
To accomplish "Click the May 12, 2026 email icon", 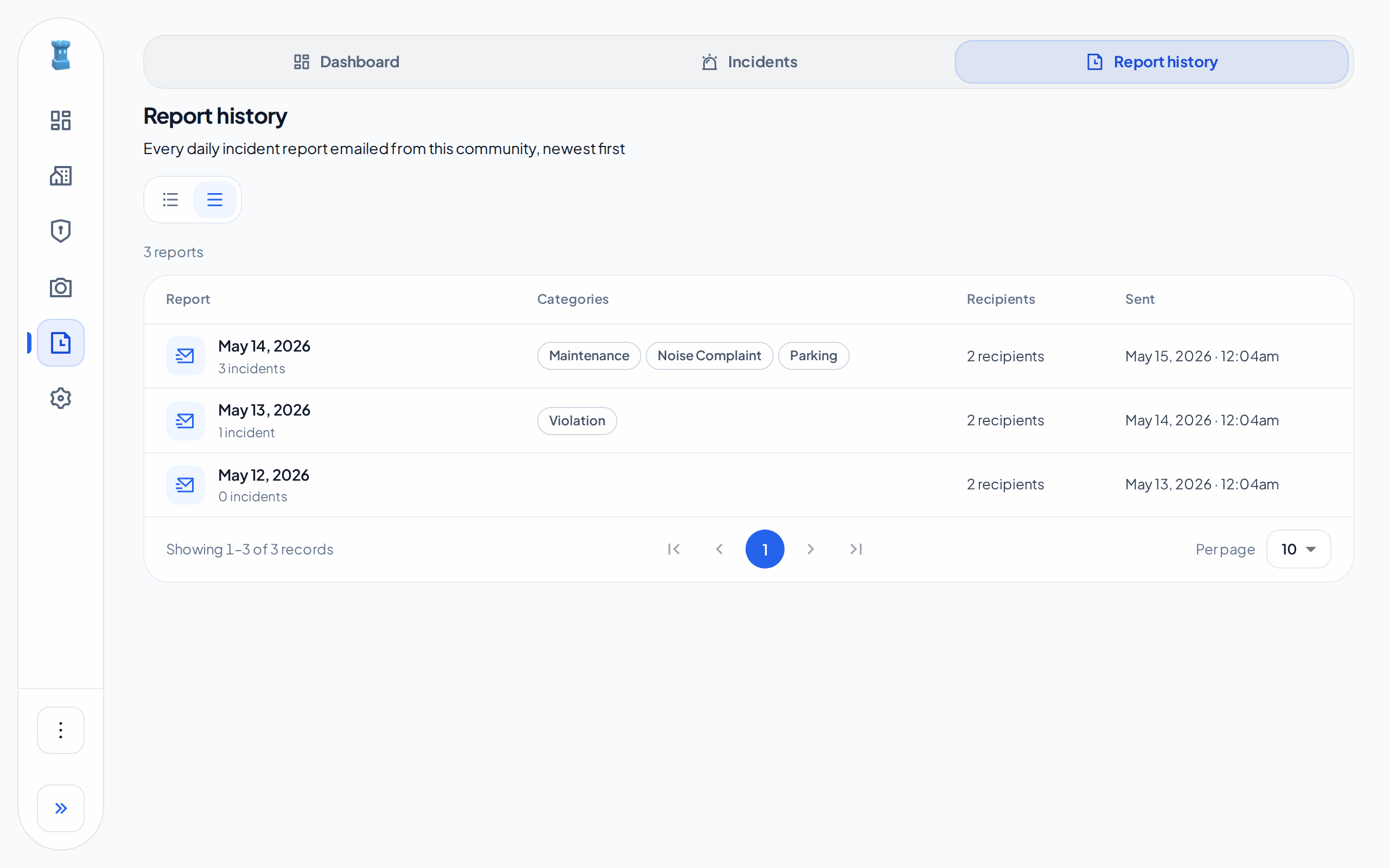I will (186, 485).
